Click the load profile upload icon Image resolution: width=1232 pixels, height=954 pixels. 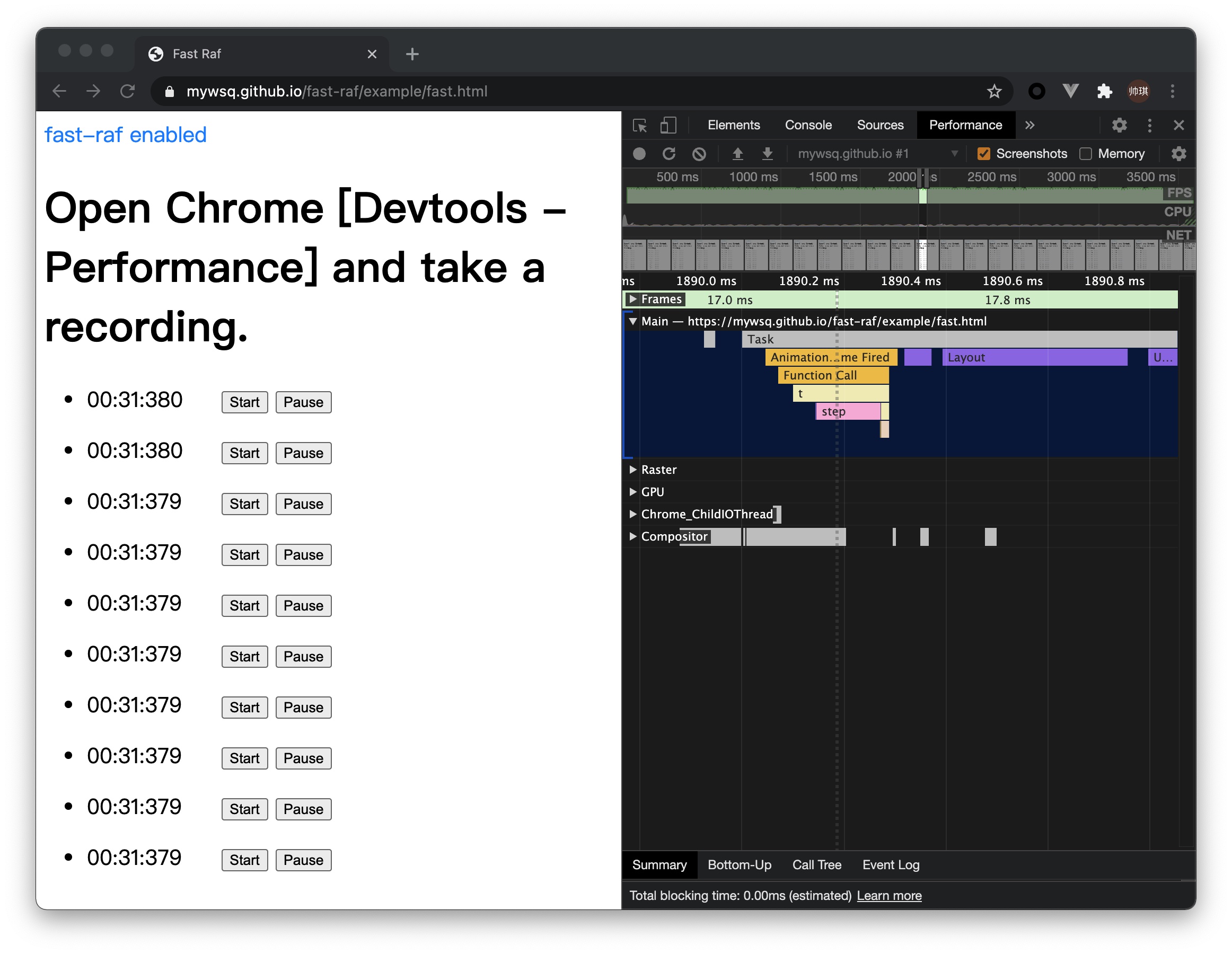tap(737, 153)
